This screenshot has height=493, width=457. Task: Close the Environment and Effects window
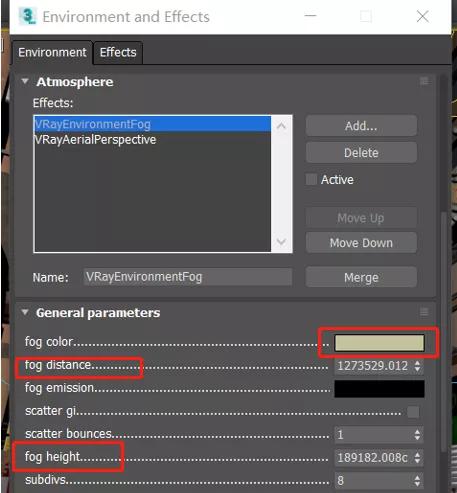423,16
